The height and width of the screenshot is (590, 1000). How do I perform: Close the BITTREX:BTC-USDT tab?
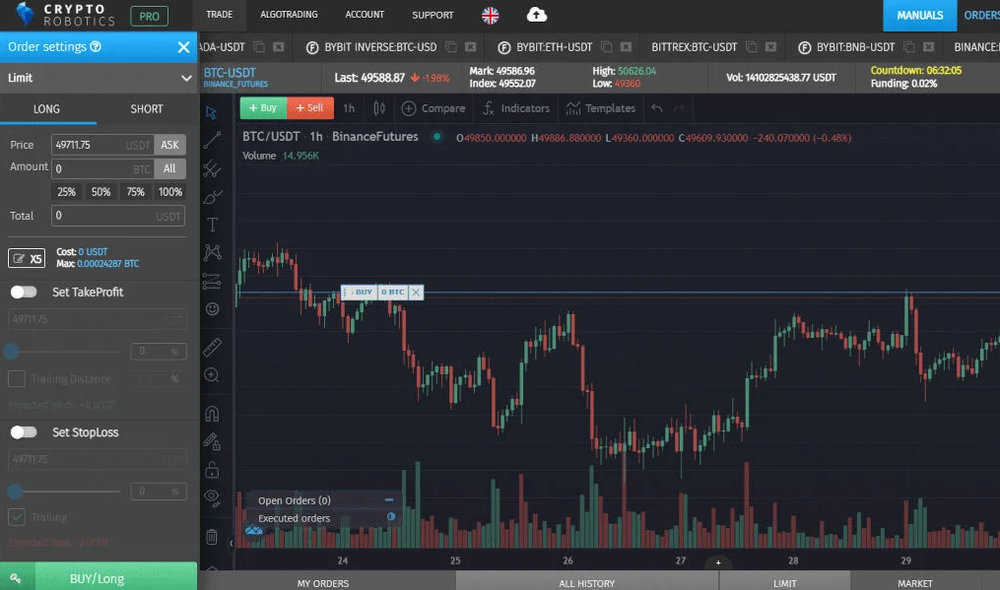click(x=770, y=47)
